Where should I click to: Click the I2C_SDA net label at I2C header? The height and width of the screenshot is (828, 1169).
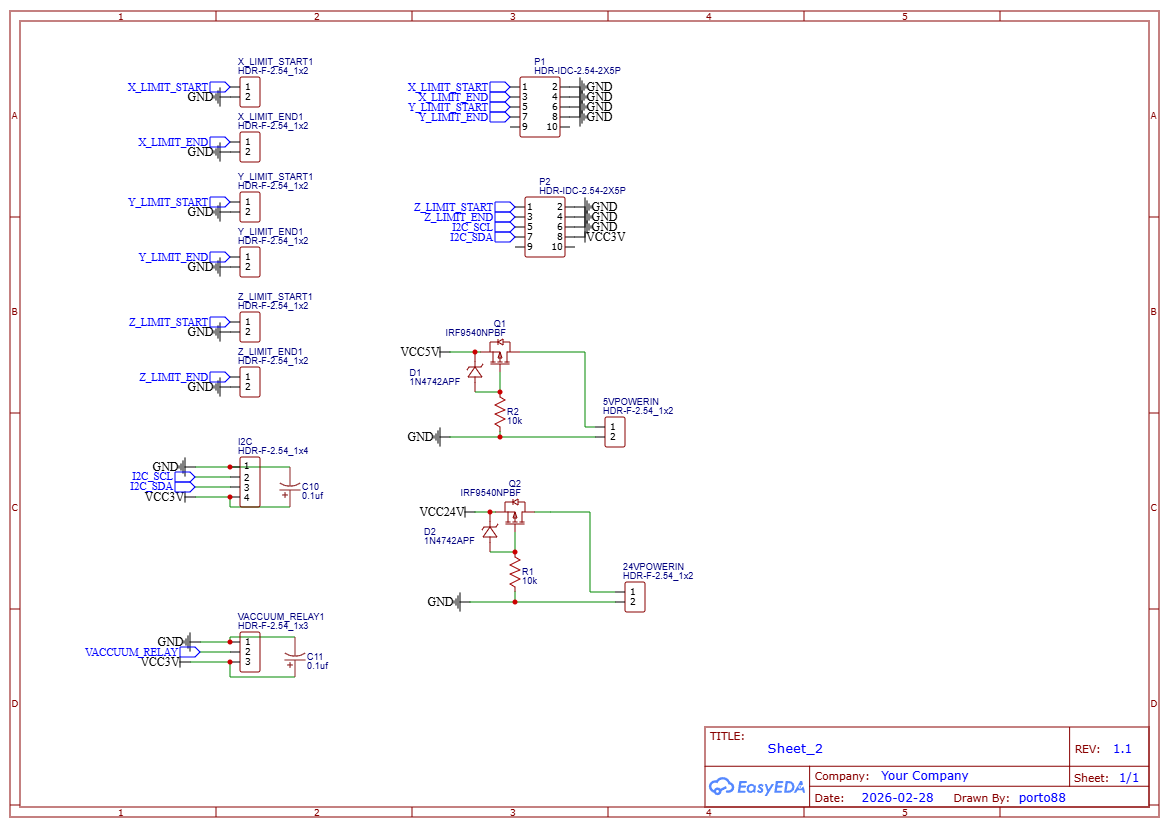(151, 487)
